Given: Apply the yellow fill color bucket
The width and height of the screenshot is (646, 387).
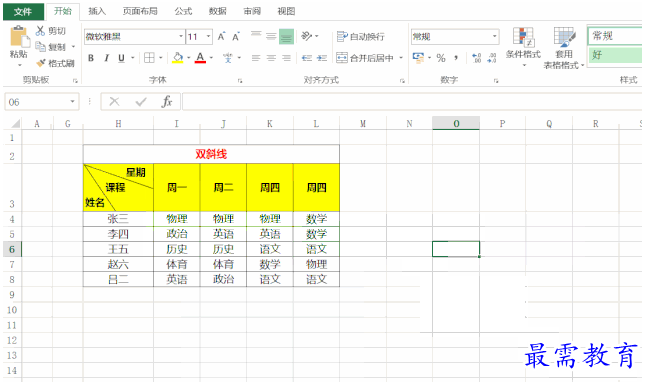Looking at the screenshot, I should [178, 58].
